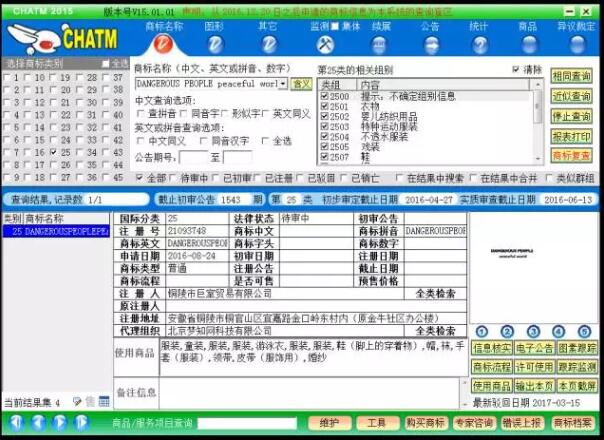This screenshot has height=440, width=604.
Task: Select the 公告 round icon
Action: 430,45
